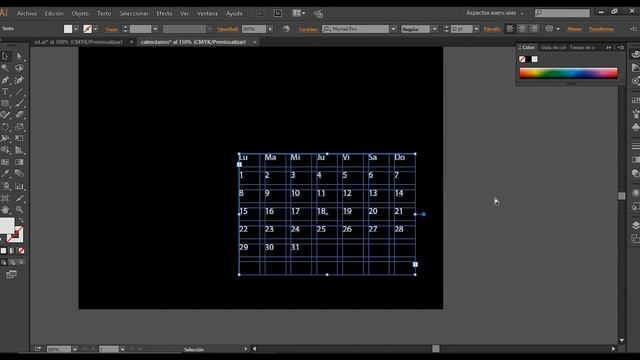Open the Archivo menu
This screenshot has width=640, height=360.
[27, 13]
